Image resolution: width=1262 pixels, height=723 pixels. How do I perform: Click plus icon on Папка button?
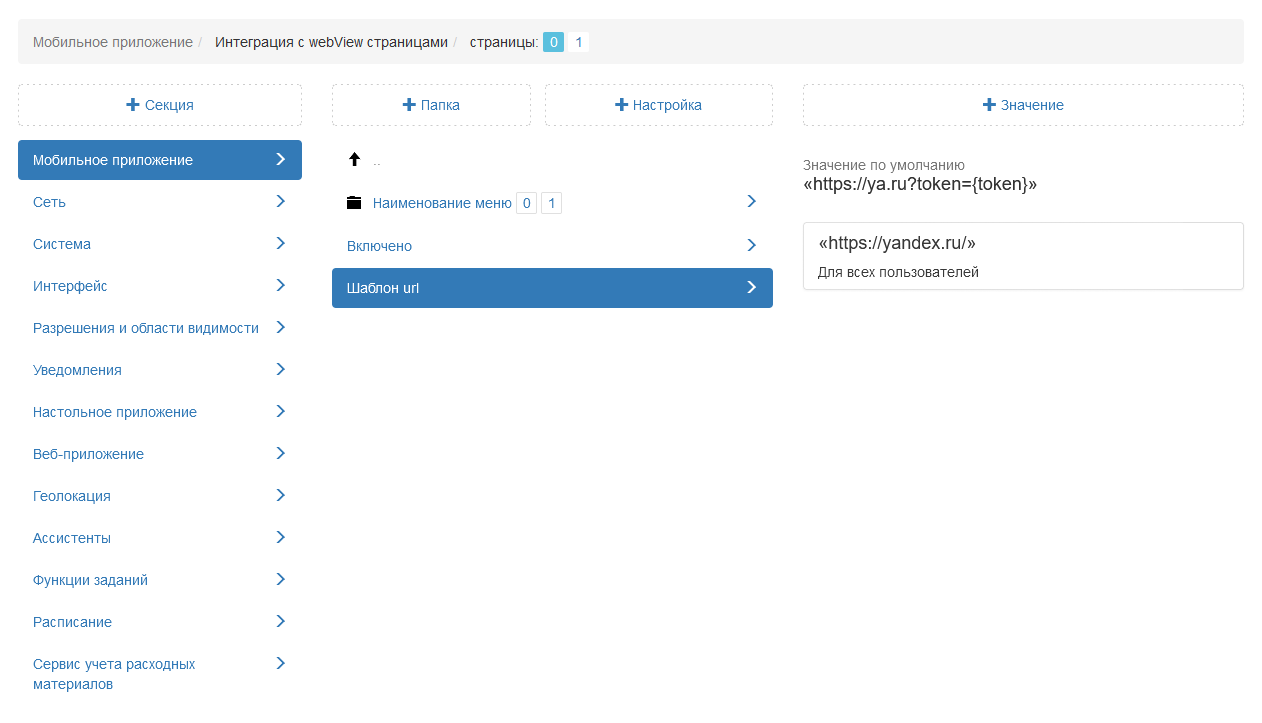(409, 105)
